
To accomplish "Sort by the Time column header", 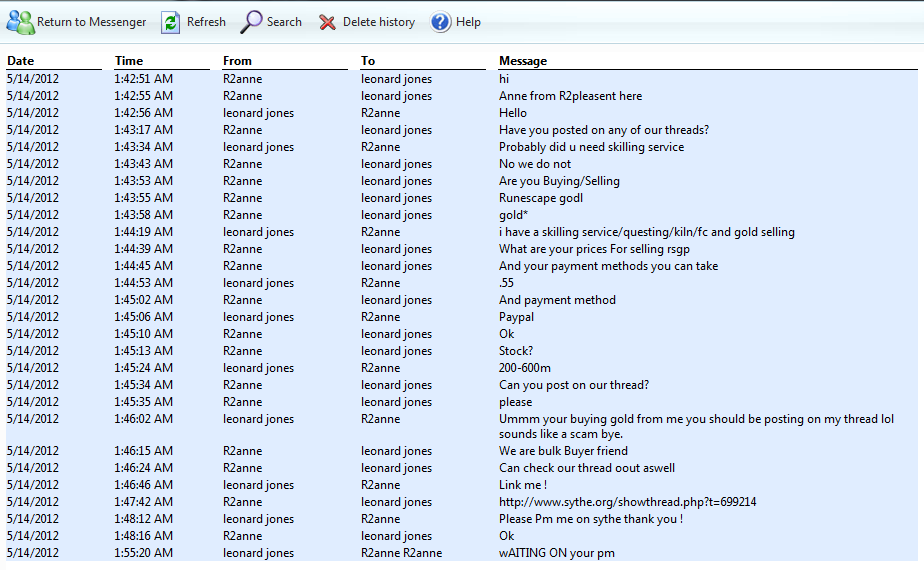I will tap(129, 61).
